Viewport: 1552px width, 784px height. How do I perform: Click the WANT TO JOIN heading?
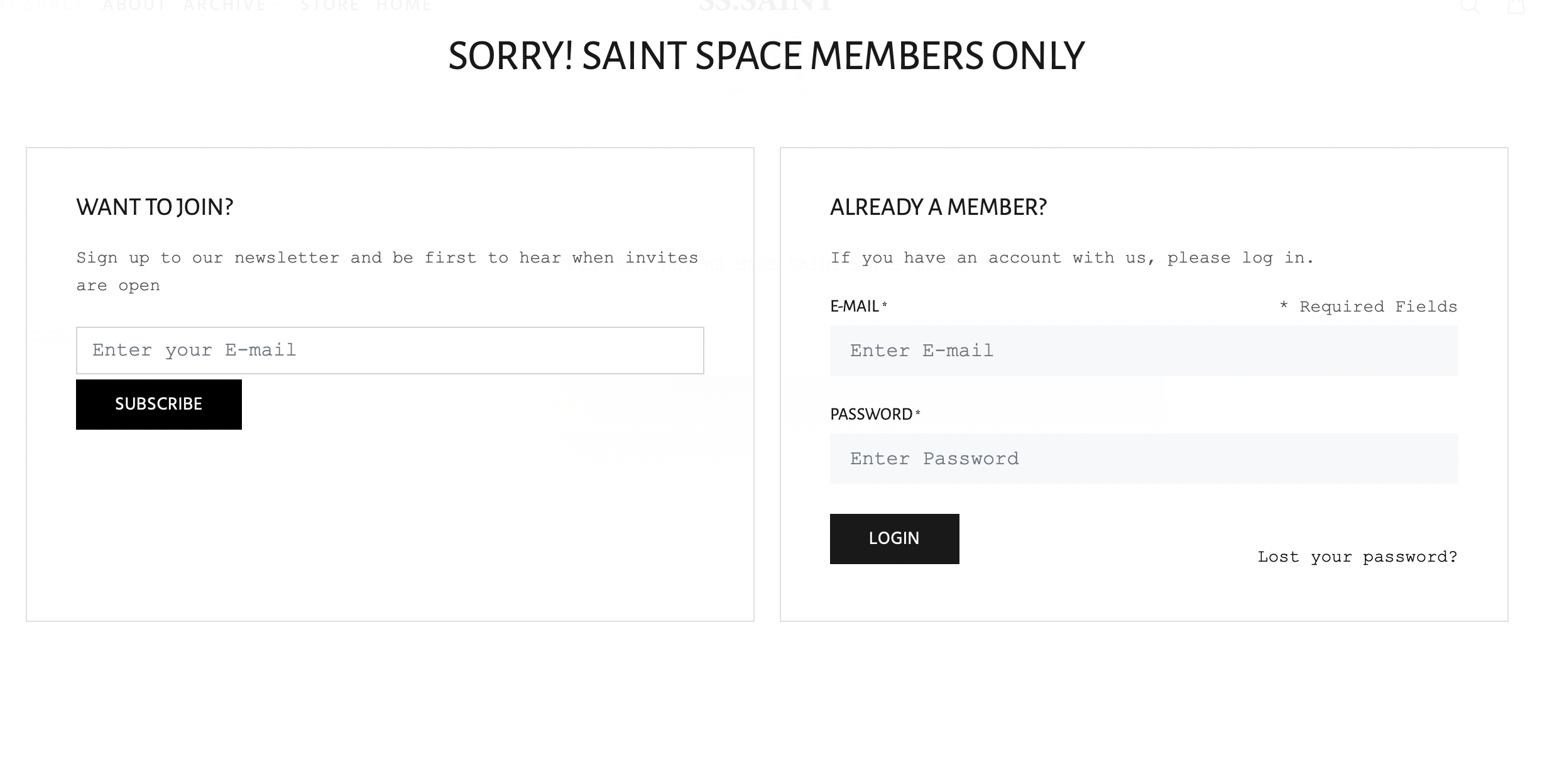155,207
